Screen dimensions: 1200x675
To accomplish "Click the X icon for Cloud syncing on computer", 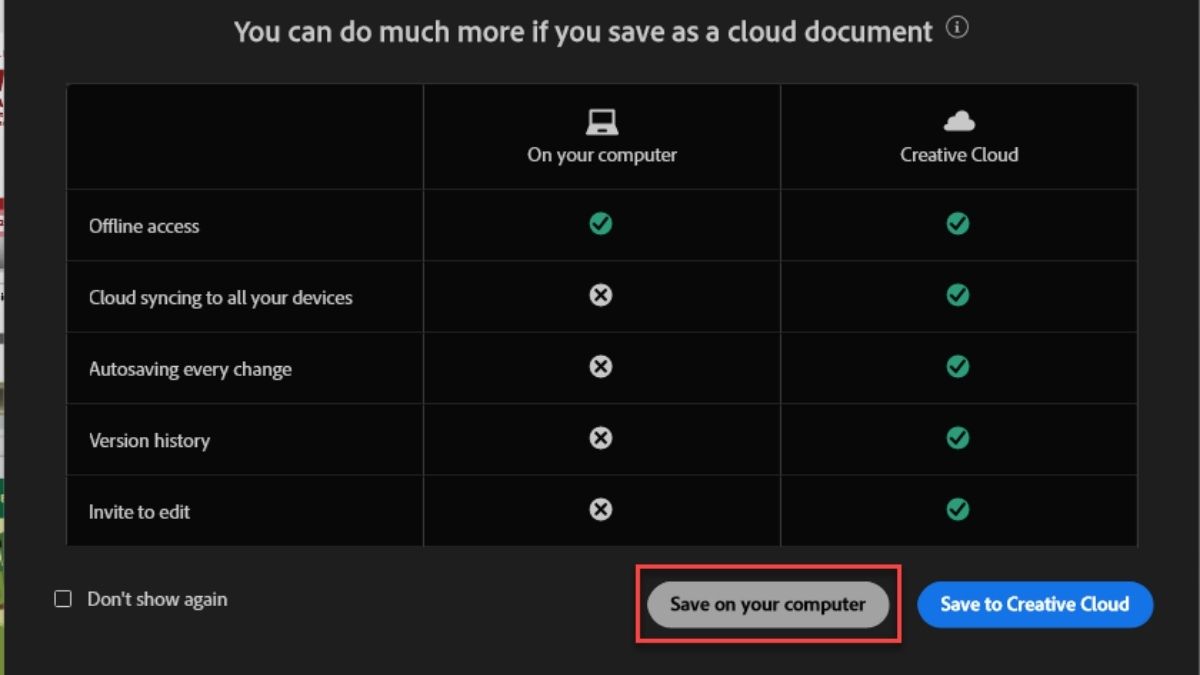I will (x=601, y=295).
